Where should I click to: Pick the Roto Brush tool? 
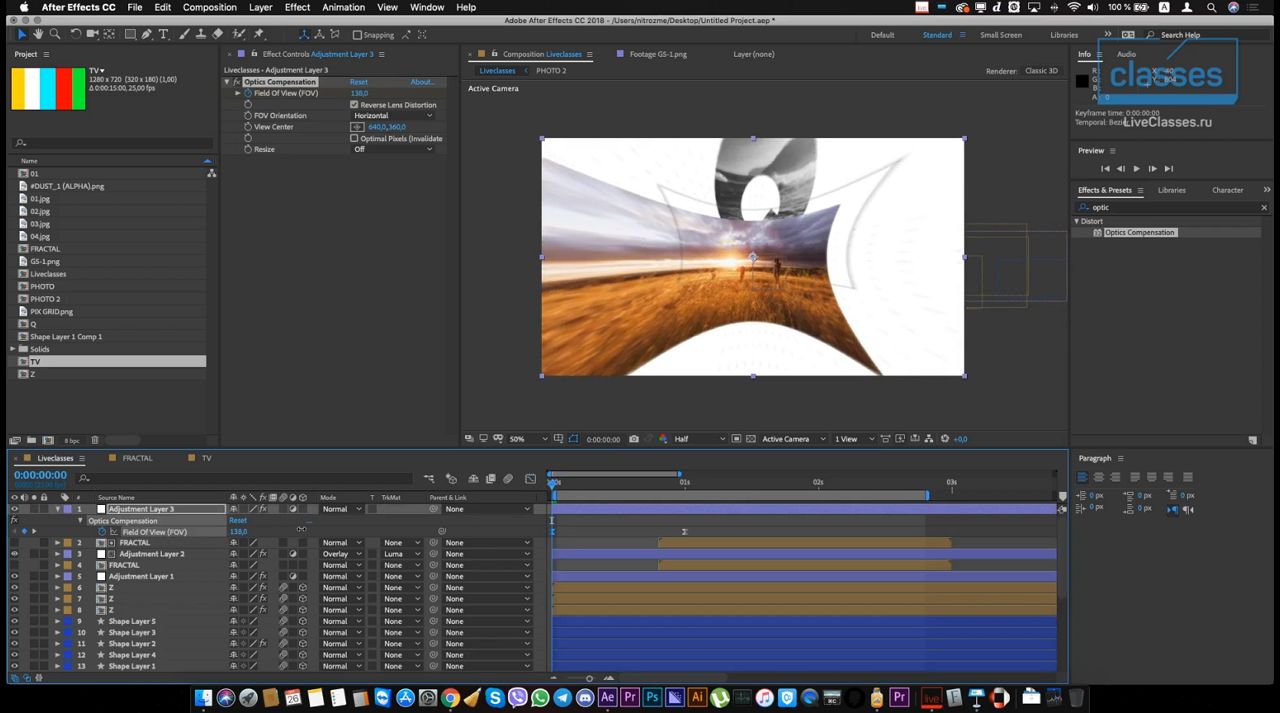point(238,34)
